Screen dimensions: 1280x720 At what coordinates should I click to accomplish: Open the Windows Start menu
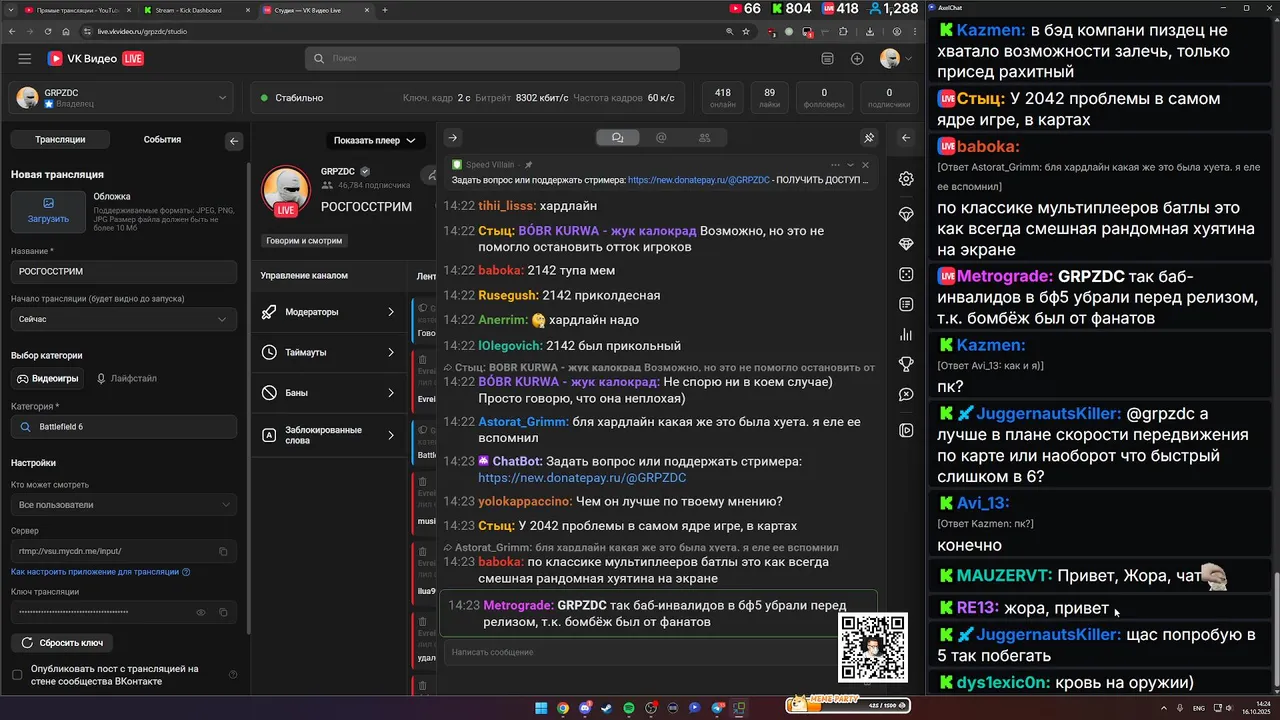click(x=541, y=708)
